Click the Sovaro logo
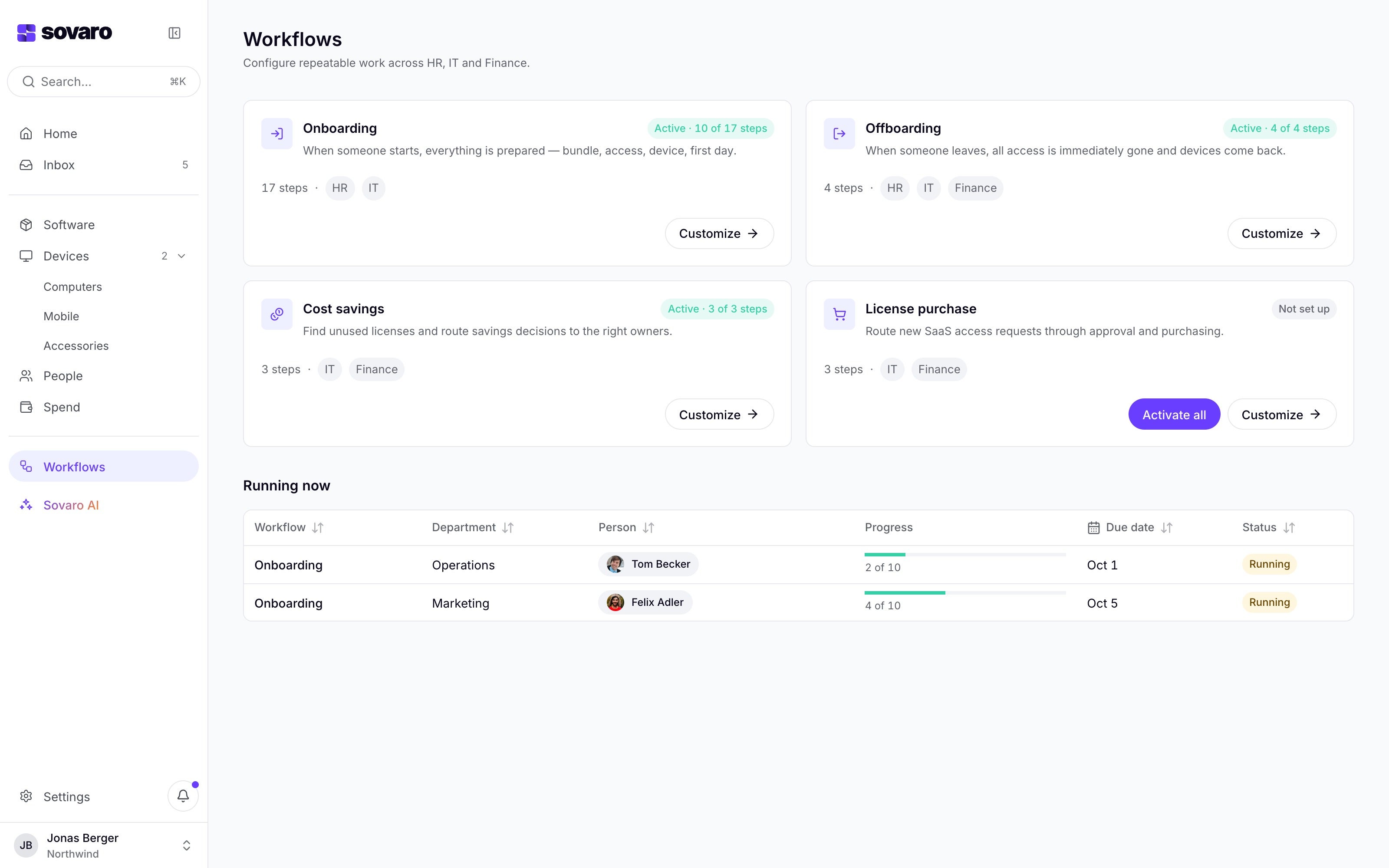Image resolution: width=1389 pixels, height=868 pixels. coord(64,33)
